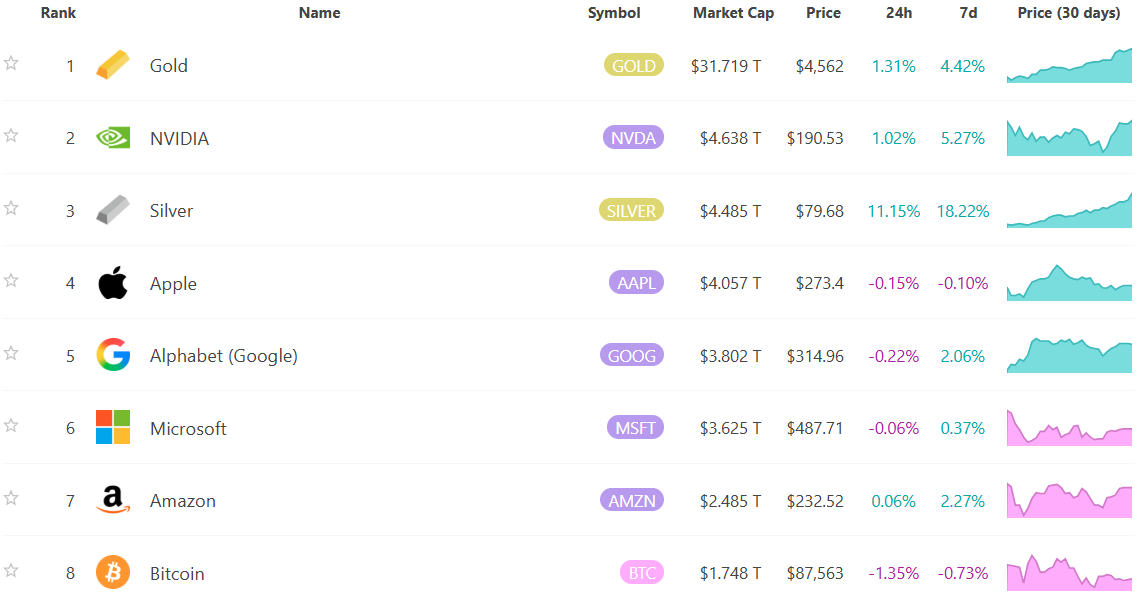
Task: Click the AAPL symbol badge
Action: coord(636,283)
